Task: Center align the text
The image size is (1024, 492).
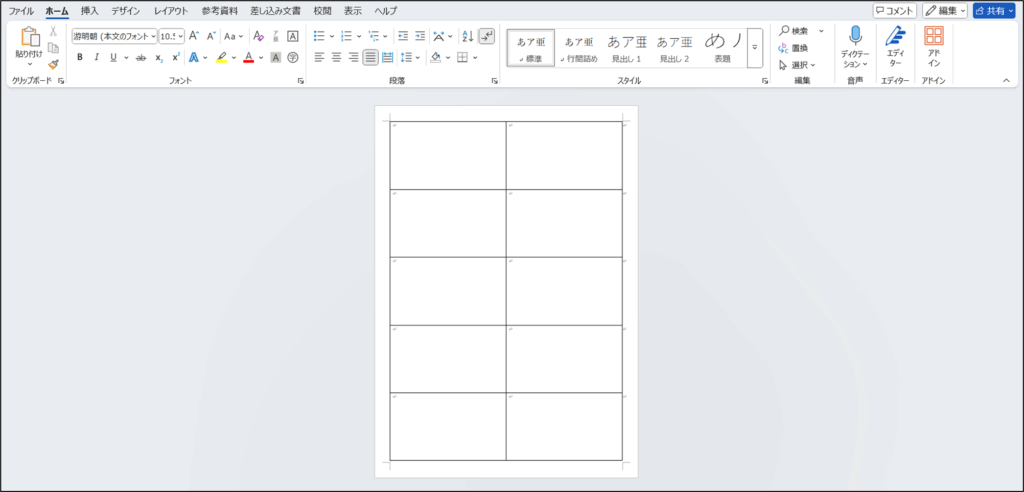Action: [x=336, y=57]
